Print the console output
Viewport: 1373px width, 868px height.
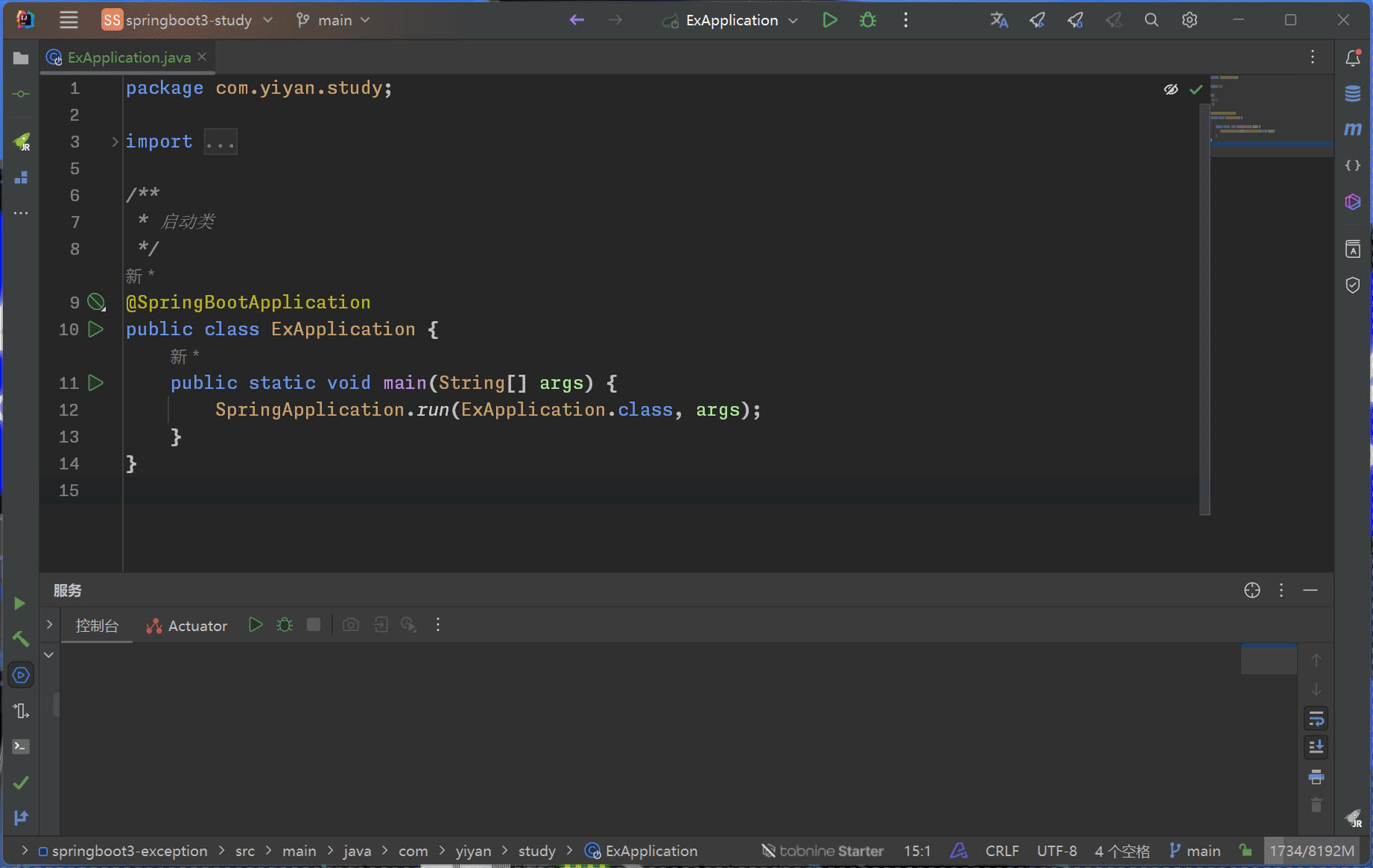pyautogui.click(x=1316, y=777)
